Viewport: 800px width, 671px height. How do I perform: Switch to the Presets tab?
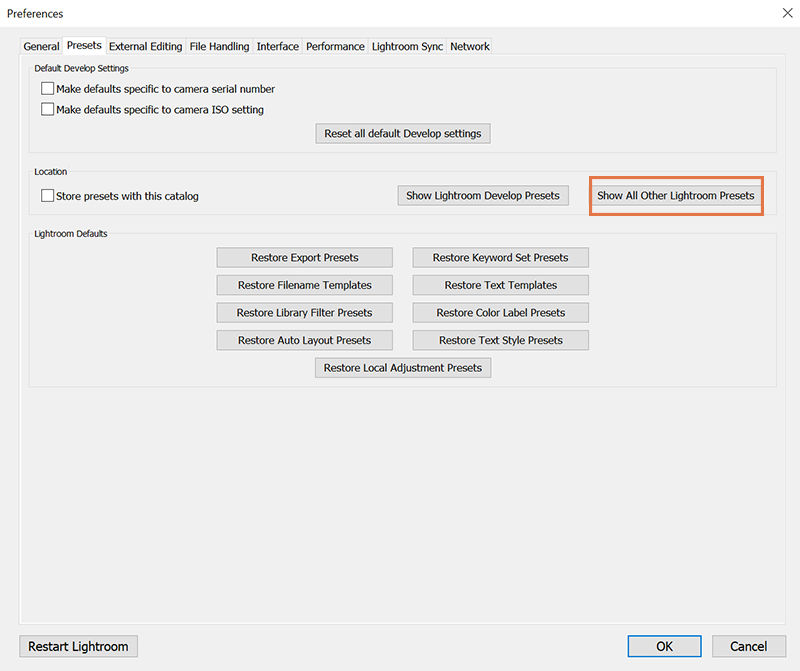click(84, 45)
